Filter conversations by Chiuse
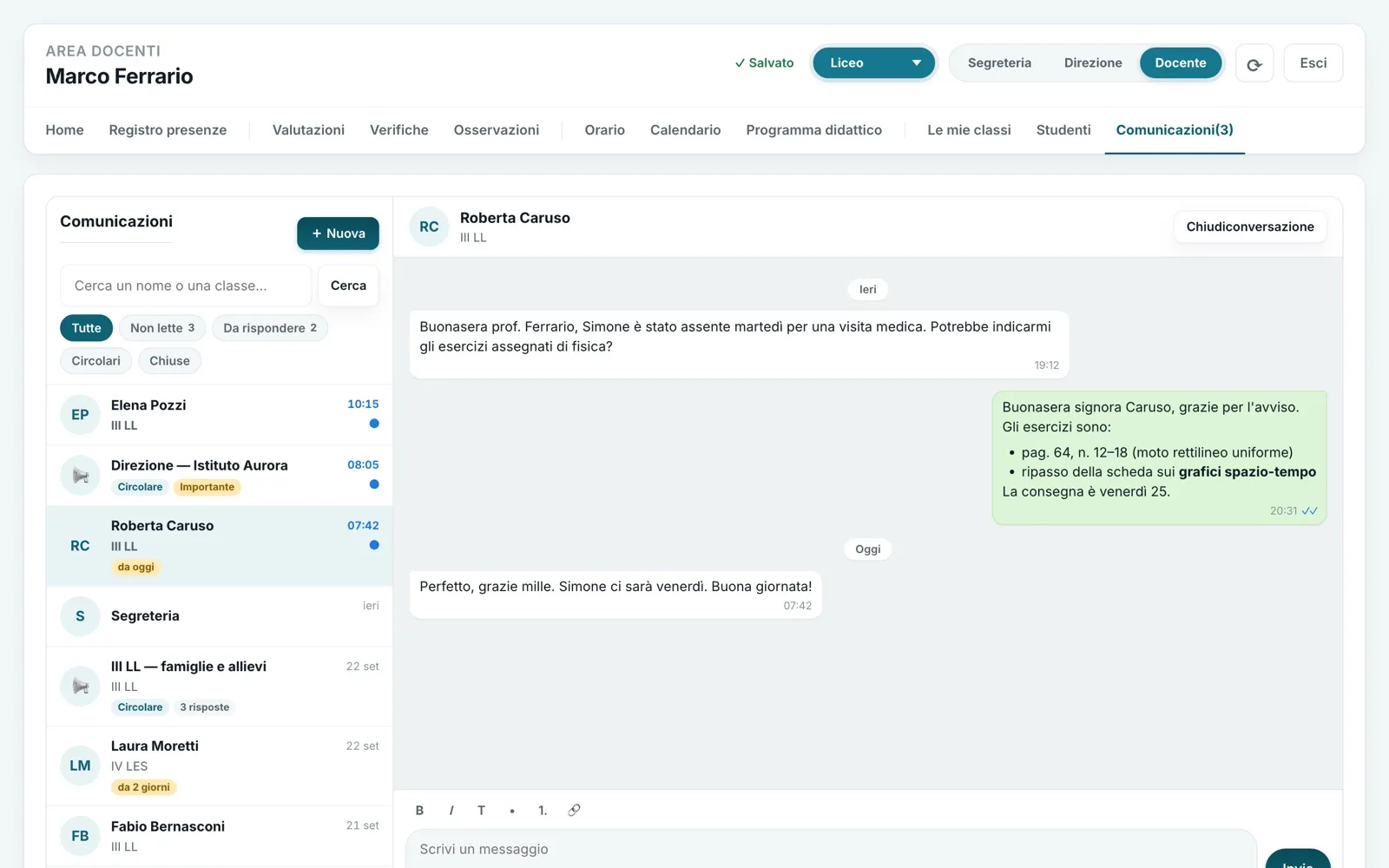 click(x=169, y=361)
